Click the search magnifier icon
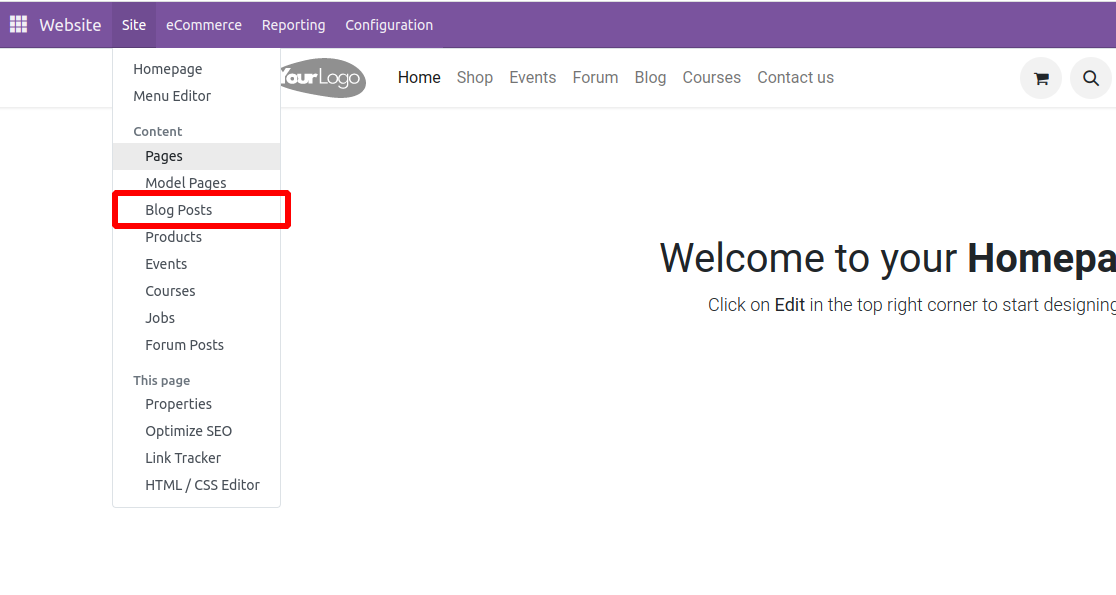This screenshot has width=1116, height=595. click(x=1091, y=78)
